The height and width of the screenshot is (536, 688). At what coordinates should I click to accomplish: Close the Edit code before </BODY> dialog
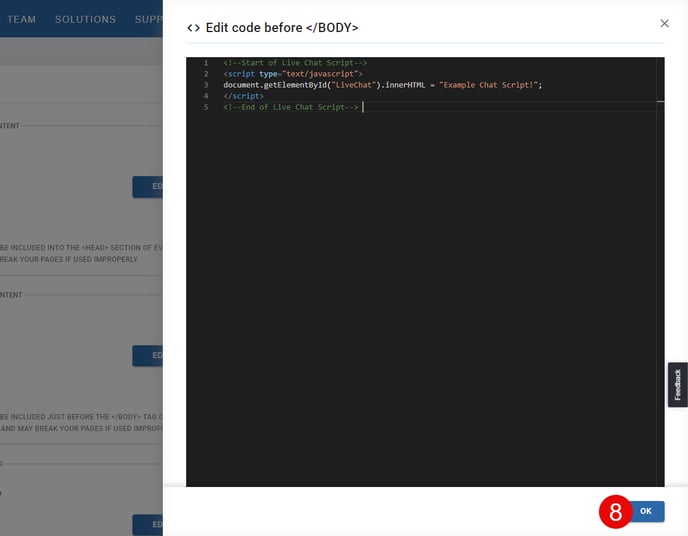664,23
